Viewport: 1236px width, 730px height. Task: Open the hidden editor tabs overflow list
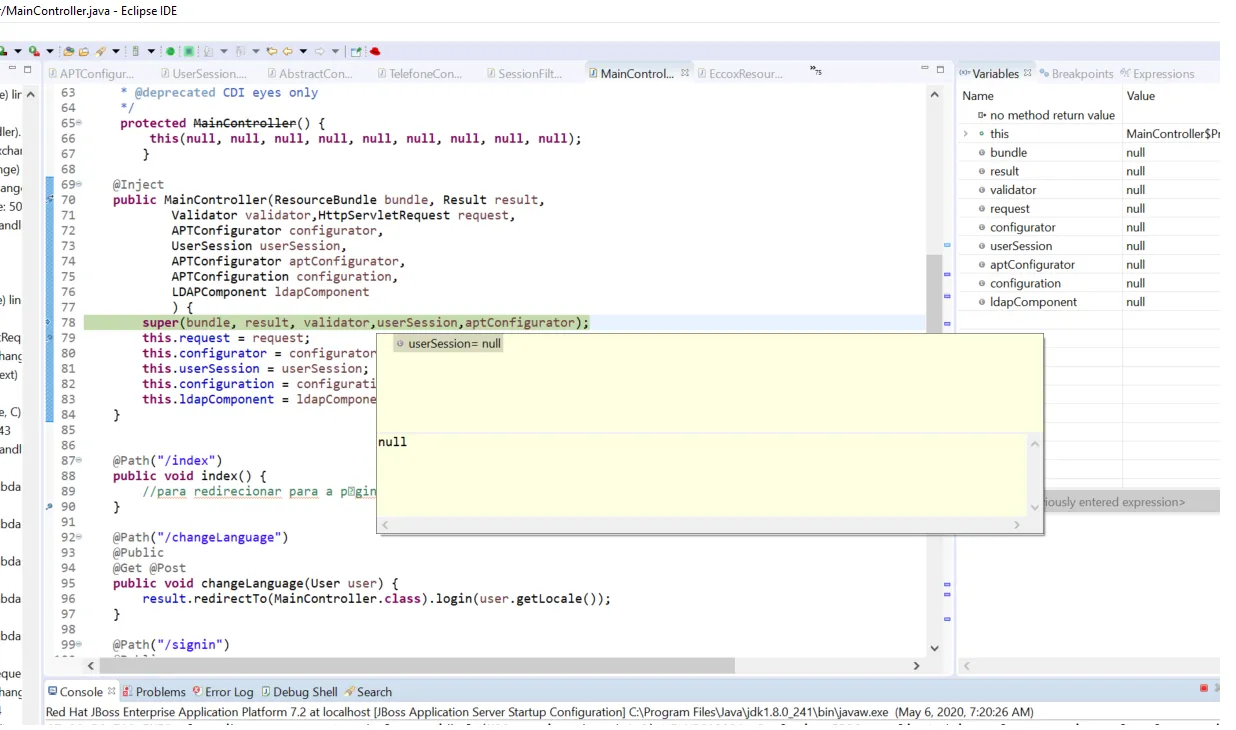[x=817, y=71]
